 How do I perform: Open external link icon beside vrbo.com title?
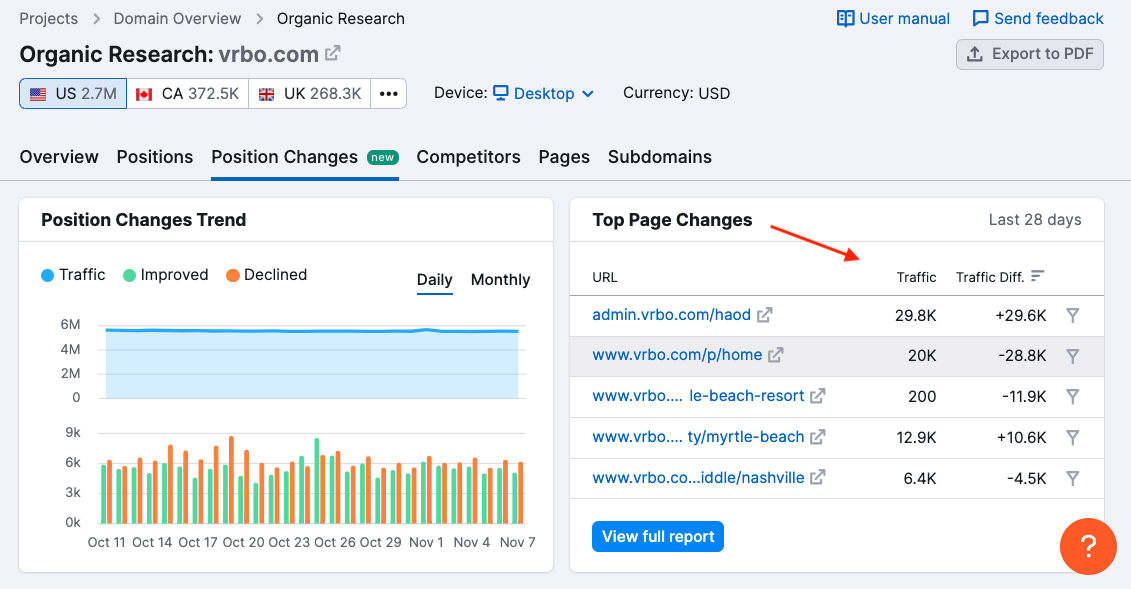pyautogui.click(x=333, y=53)
